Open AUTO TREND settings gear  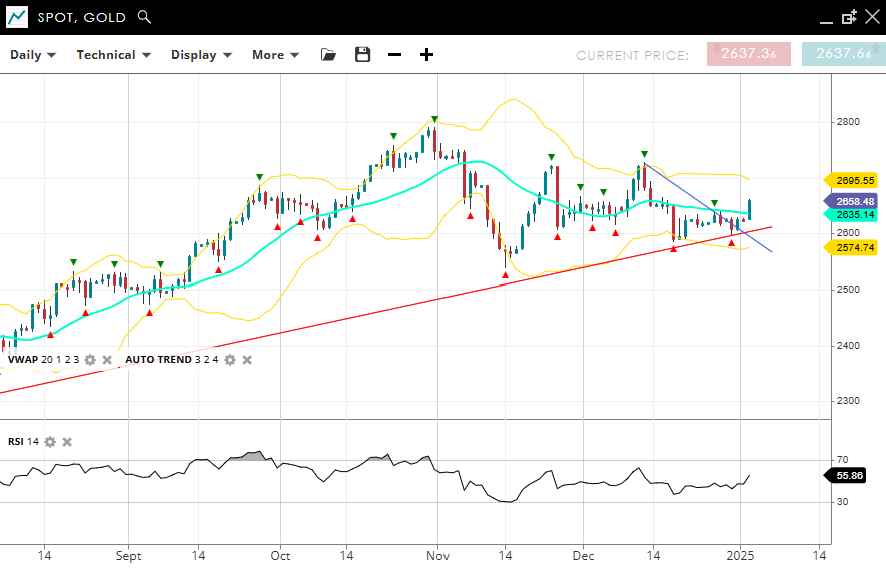coord(230,360)
